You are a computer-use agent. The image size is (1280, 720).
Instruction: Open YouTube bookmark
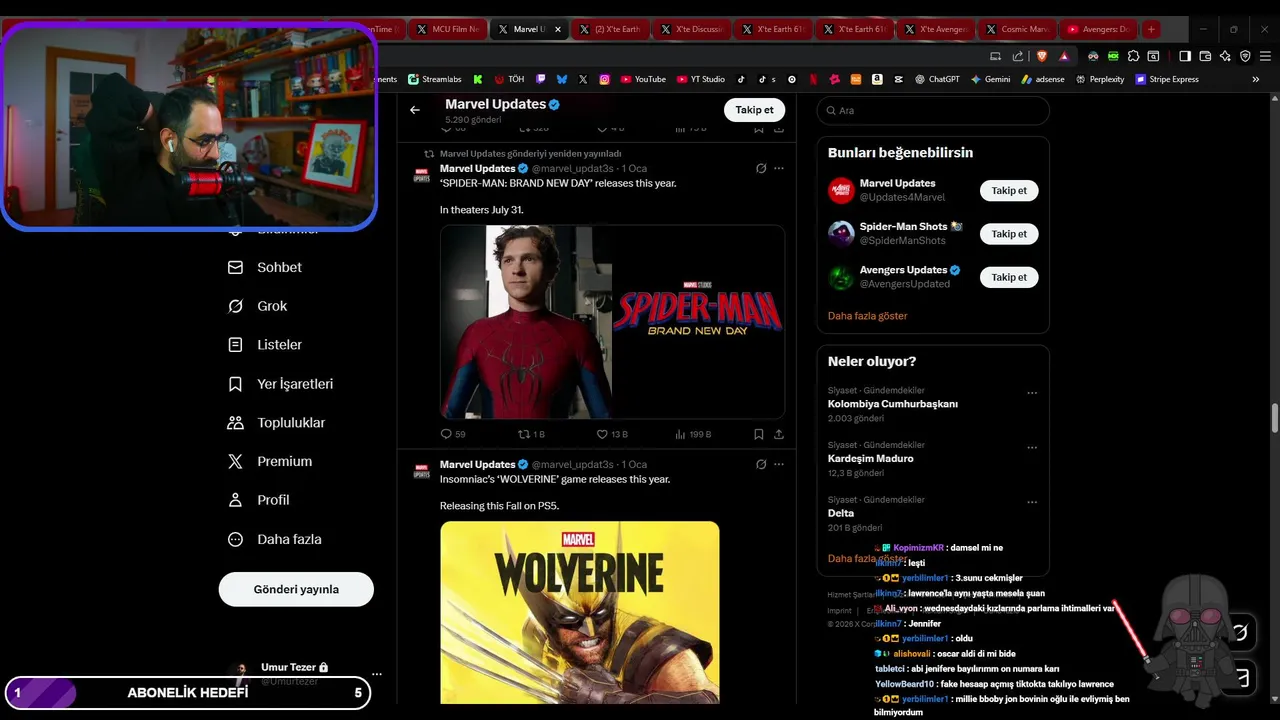click(643, 79)
